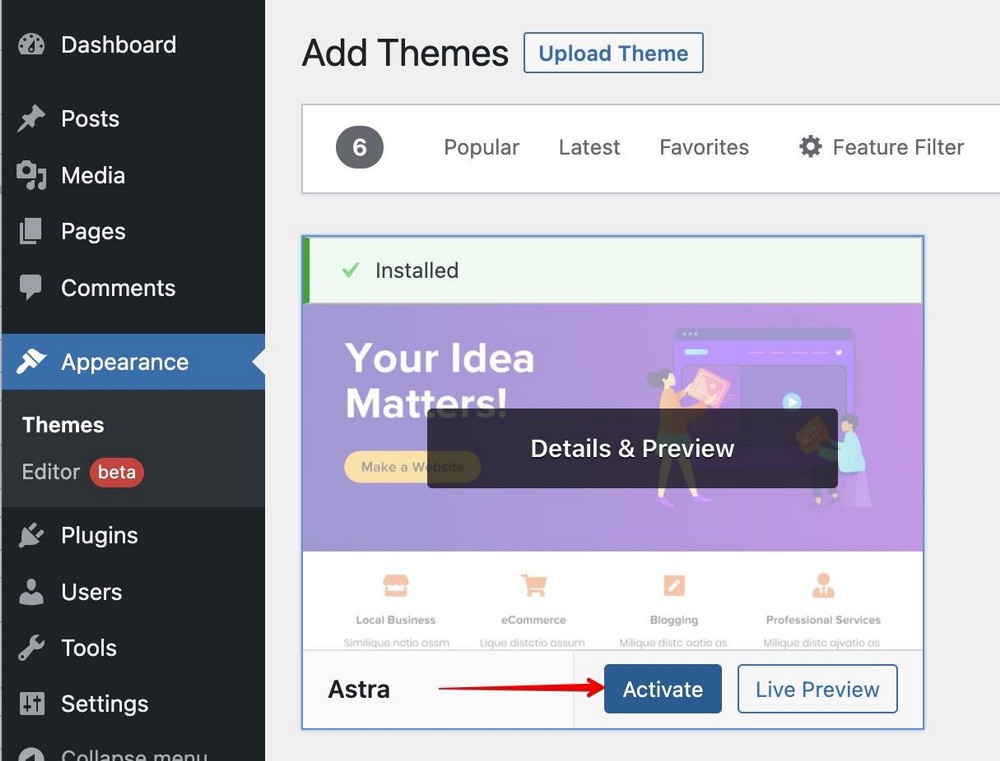Click the Plugins plug icon
The image size is (1000, 761).
coord(31,535)
